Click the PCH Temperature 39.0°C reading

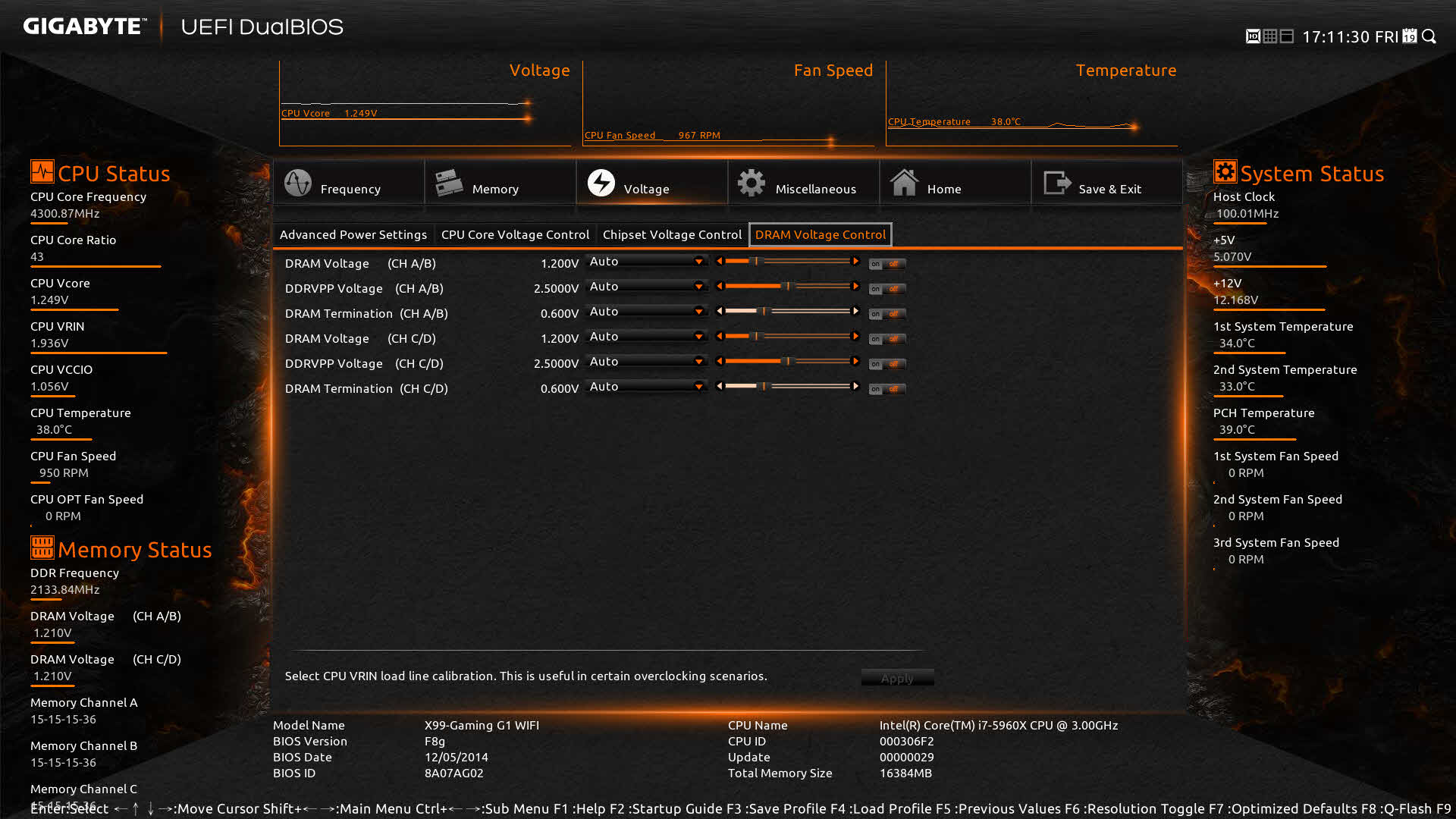pyautogui.click(x=1237, y=430)
